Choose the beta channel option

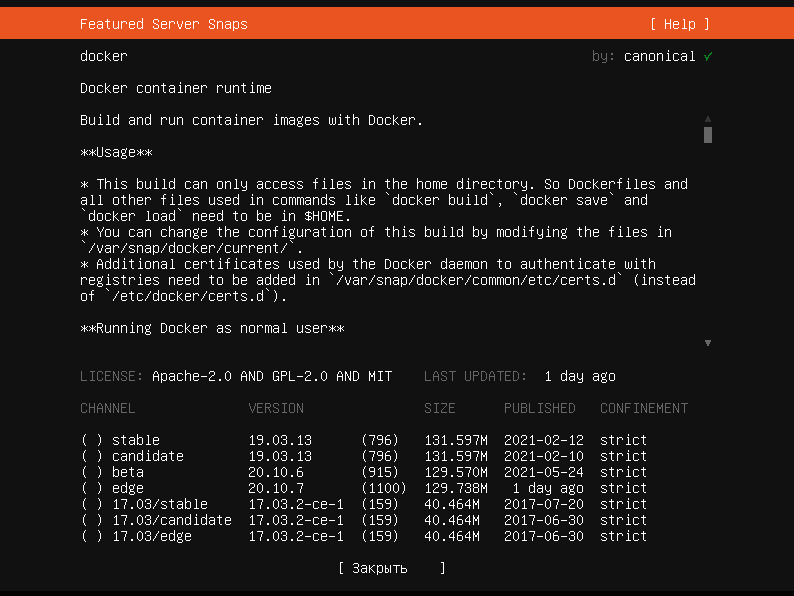point(92,472)
